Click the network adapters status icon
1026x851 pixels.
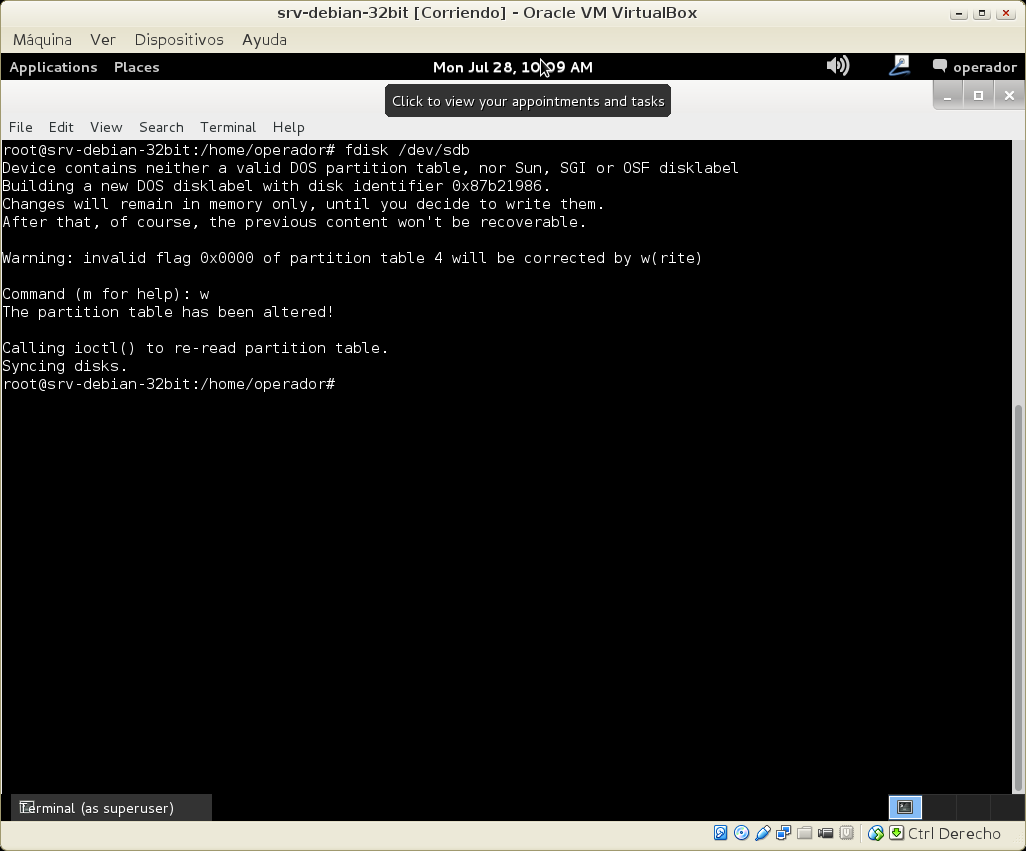[784, 833]
